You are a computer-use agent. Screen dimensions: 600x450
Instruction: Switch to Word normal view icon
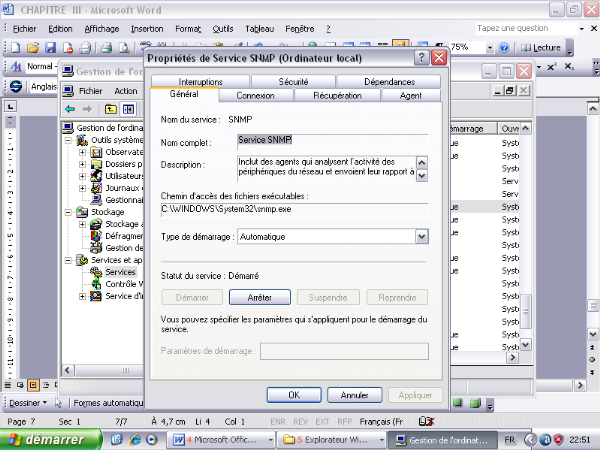click(x=8, y=385)
